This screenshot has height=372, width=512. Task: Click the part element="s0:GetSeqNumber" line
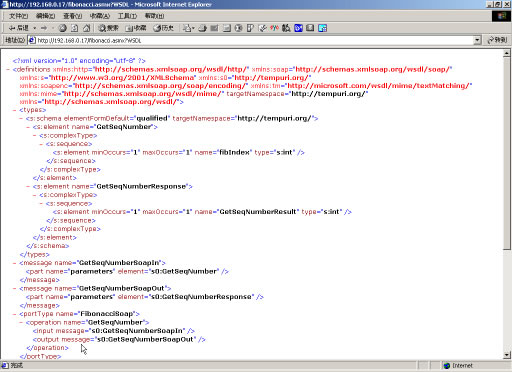pyautogui.click(x=127, y=271)
